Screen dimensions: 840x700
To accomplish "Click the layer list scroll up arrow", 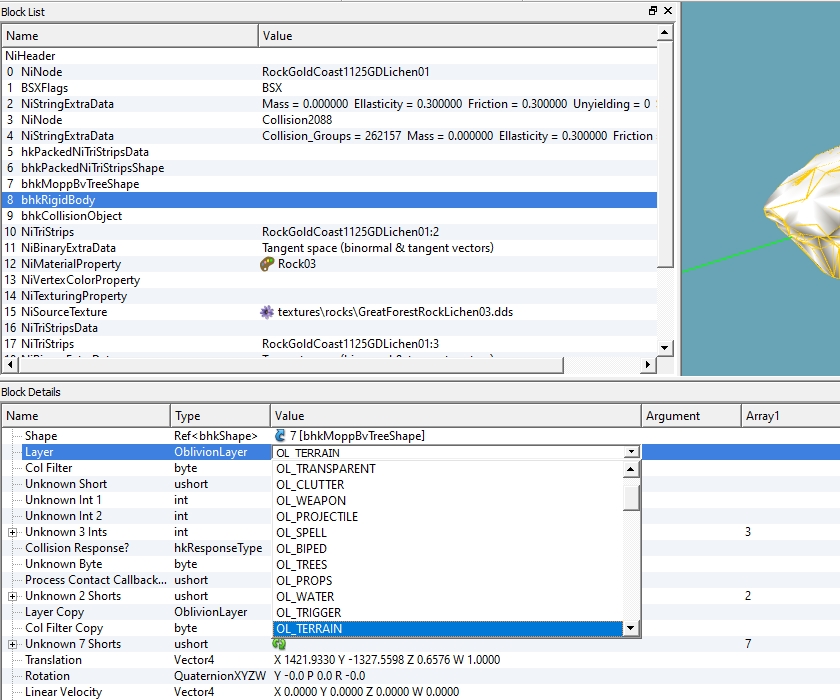I will (631, 470).
